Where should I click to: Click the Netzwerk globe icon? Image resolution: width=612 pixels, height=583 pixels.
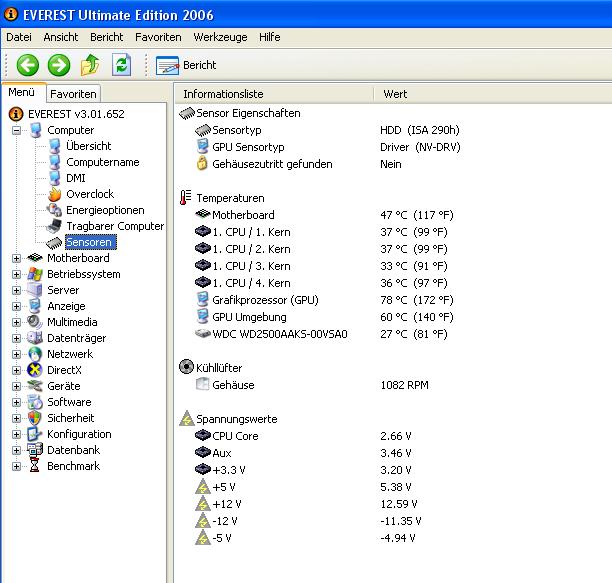[35, 354]
